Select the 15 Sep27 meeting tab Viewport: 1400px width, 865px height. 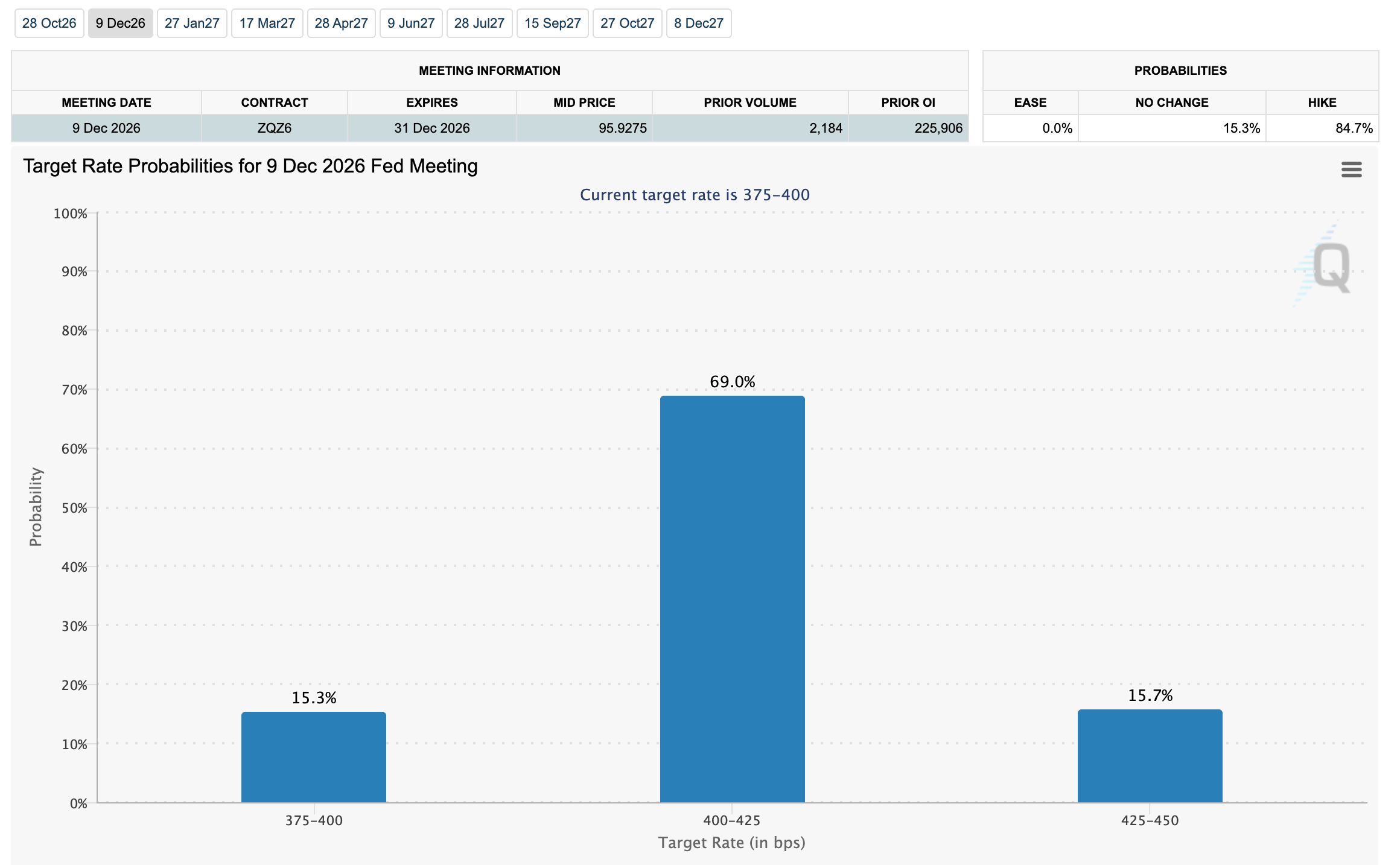click(553, 24)
